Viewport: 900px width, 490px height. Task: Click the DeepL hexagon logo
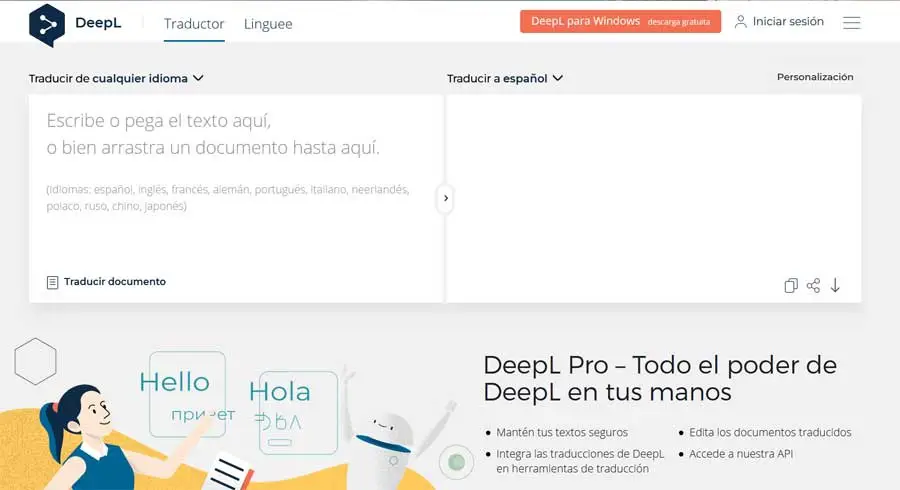click(x=47, y=25)
